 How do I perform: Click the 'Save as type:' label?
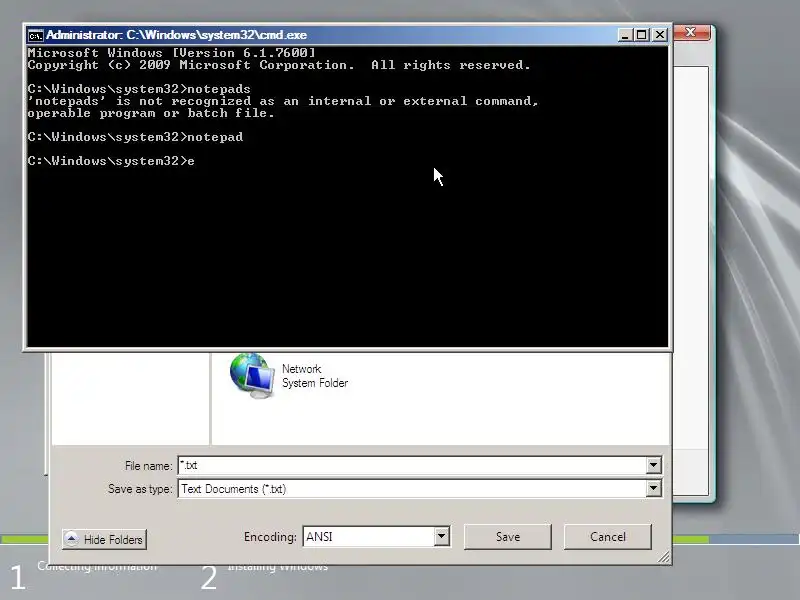click(140, 489)
